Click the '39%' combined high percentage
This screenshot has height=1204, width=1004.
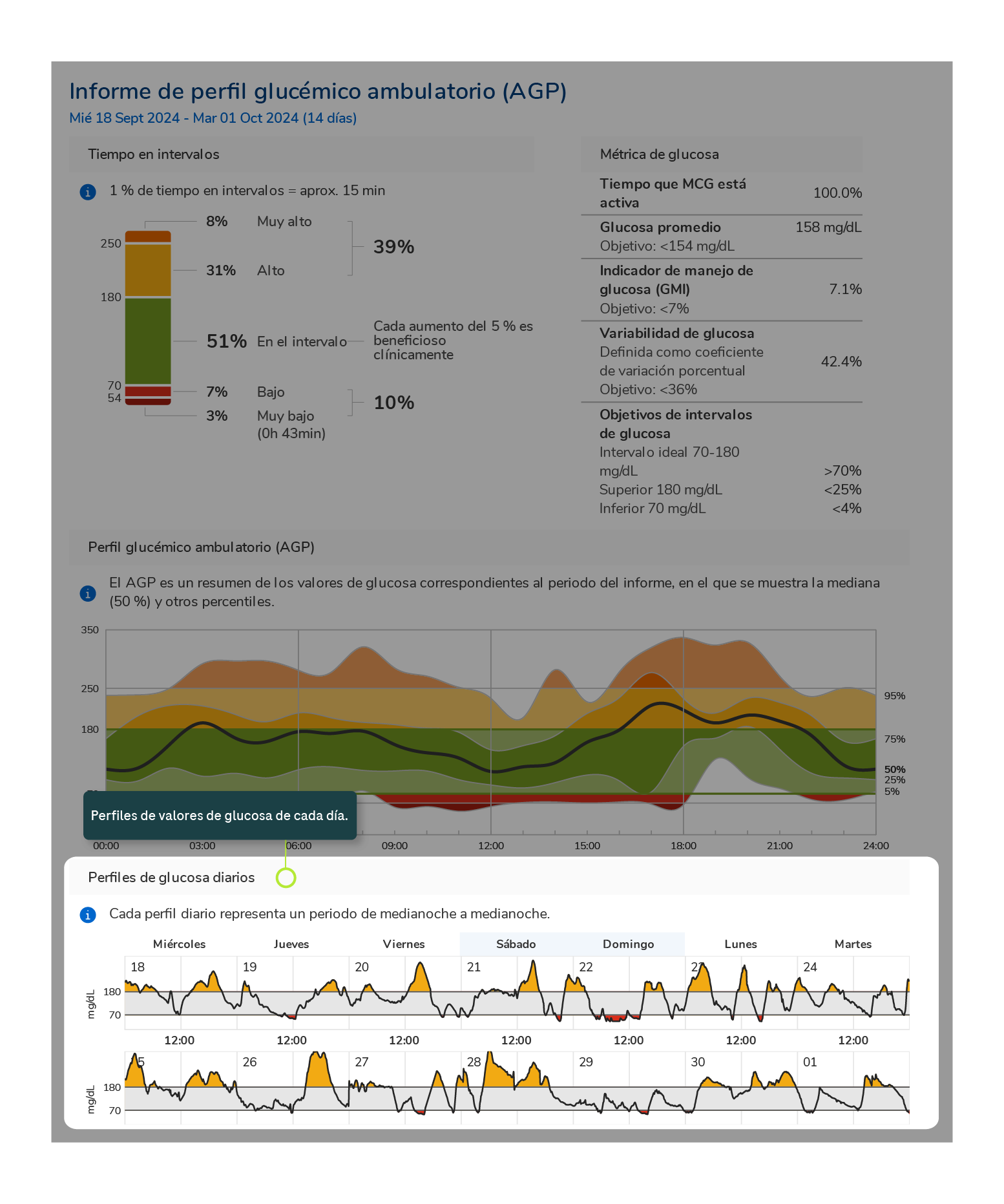click(393, 247)
